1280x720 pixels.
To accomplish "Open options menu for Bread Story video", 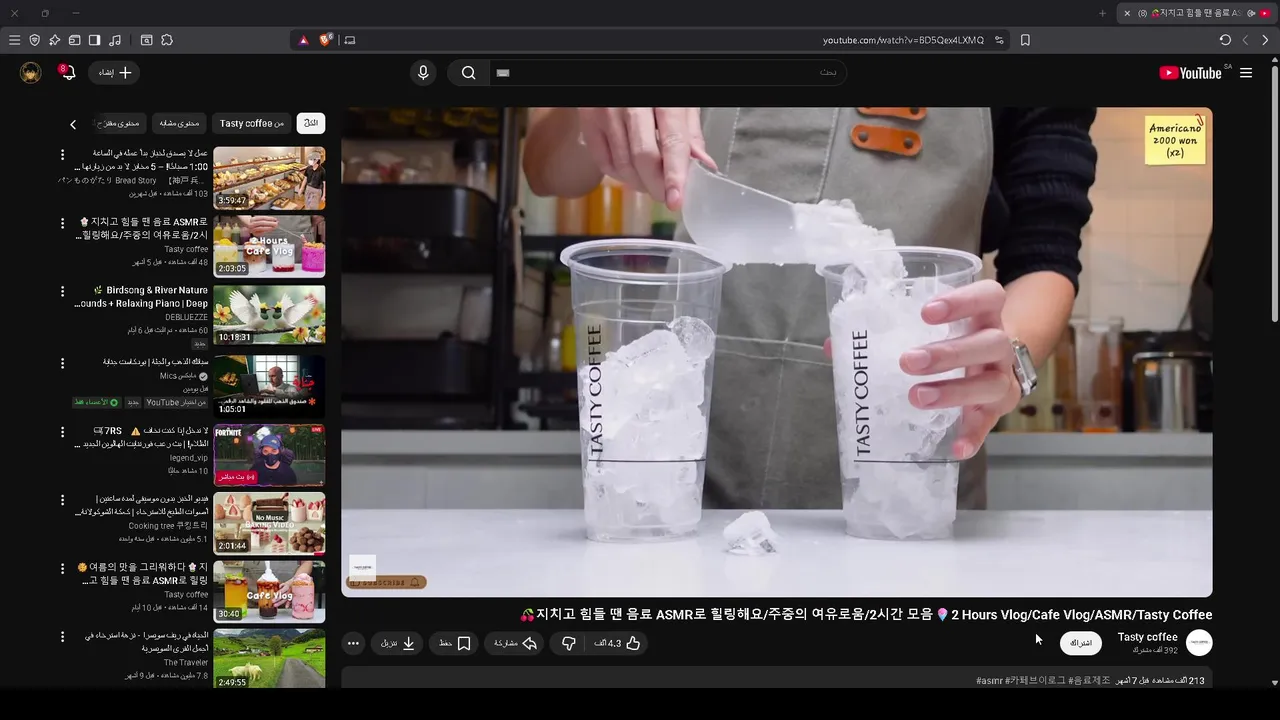I will (62, 155).
